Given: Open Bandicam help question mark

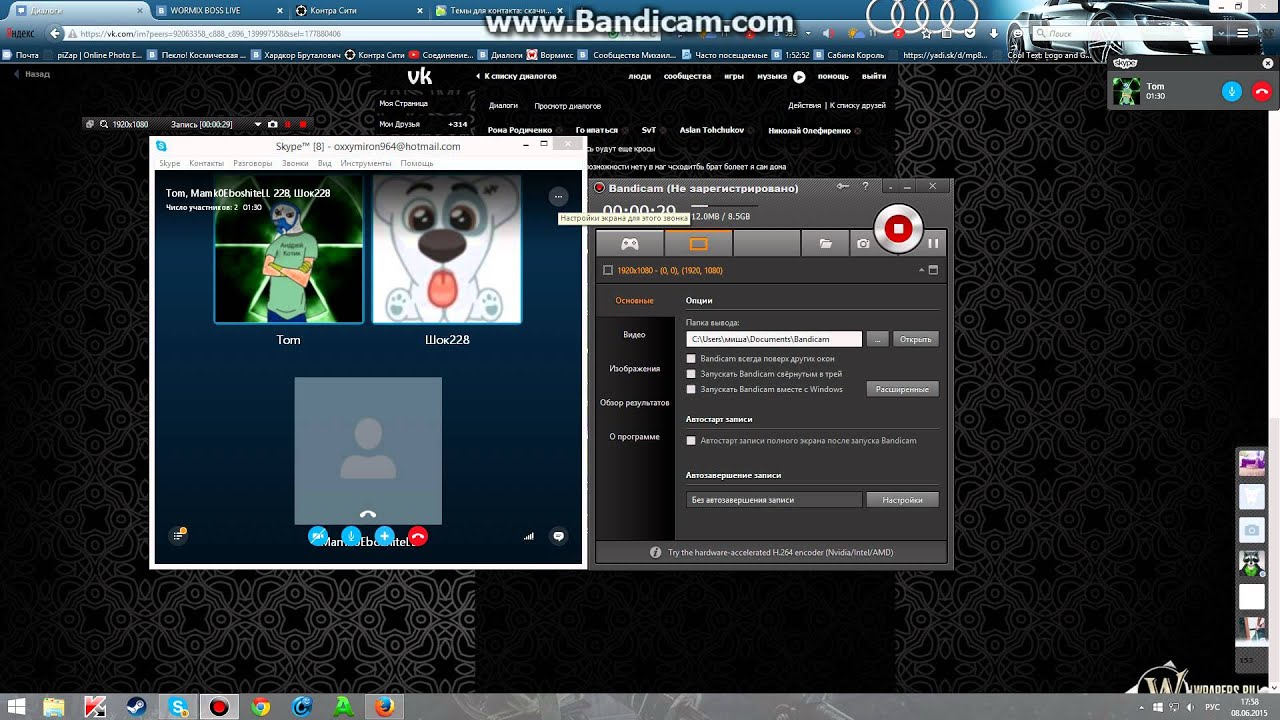Looking at the screenshot, I should pyautogui.click(x=866, y=186).
